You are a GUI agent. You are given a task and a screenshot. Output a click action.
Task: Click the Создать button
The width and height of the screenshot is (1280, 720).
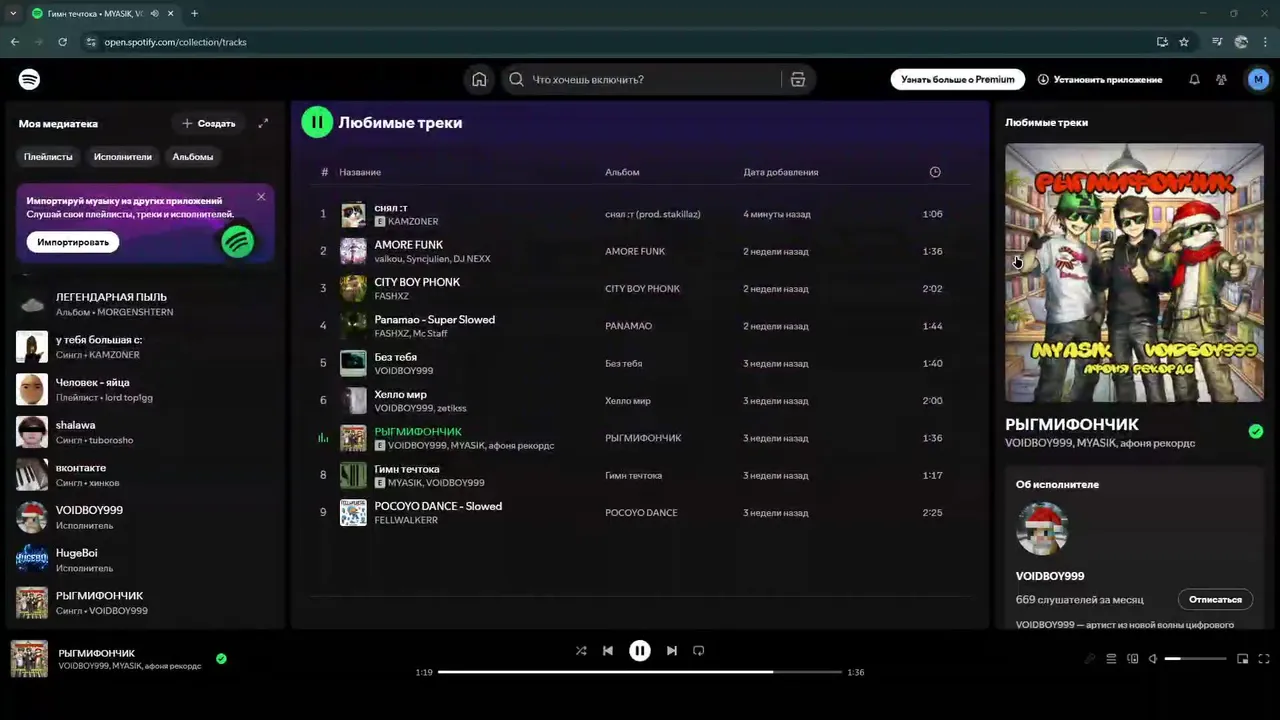[208, 123]
